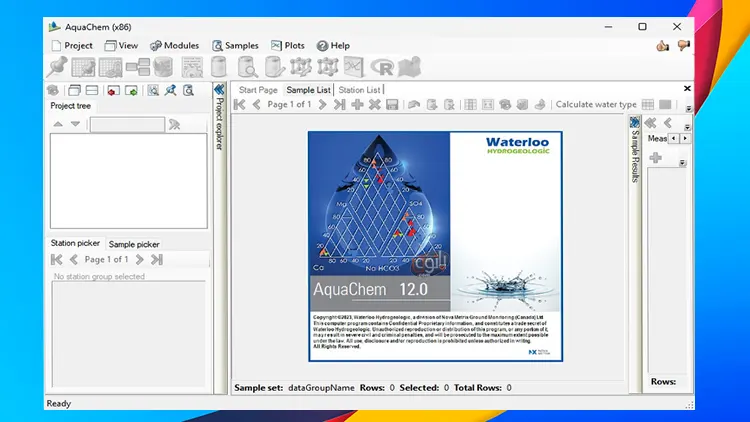750x422 pixels.
Task: Open Sample List toolbar overflow dropdown
Action: (x=689, y=109)
